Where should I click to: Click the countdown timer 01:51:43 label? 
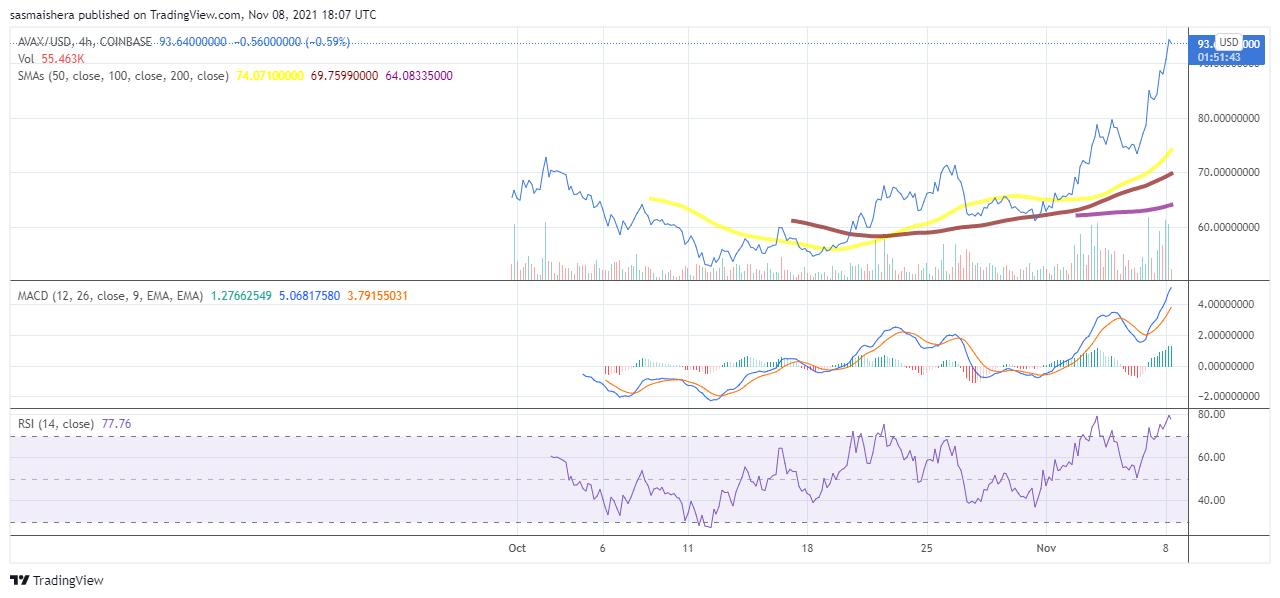click(1219, 57)
